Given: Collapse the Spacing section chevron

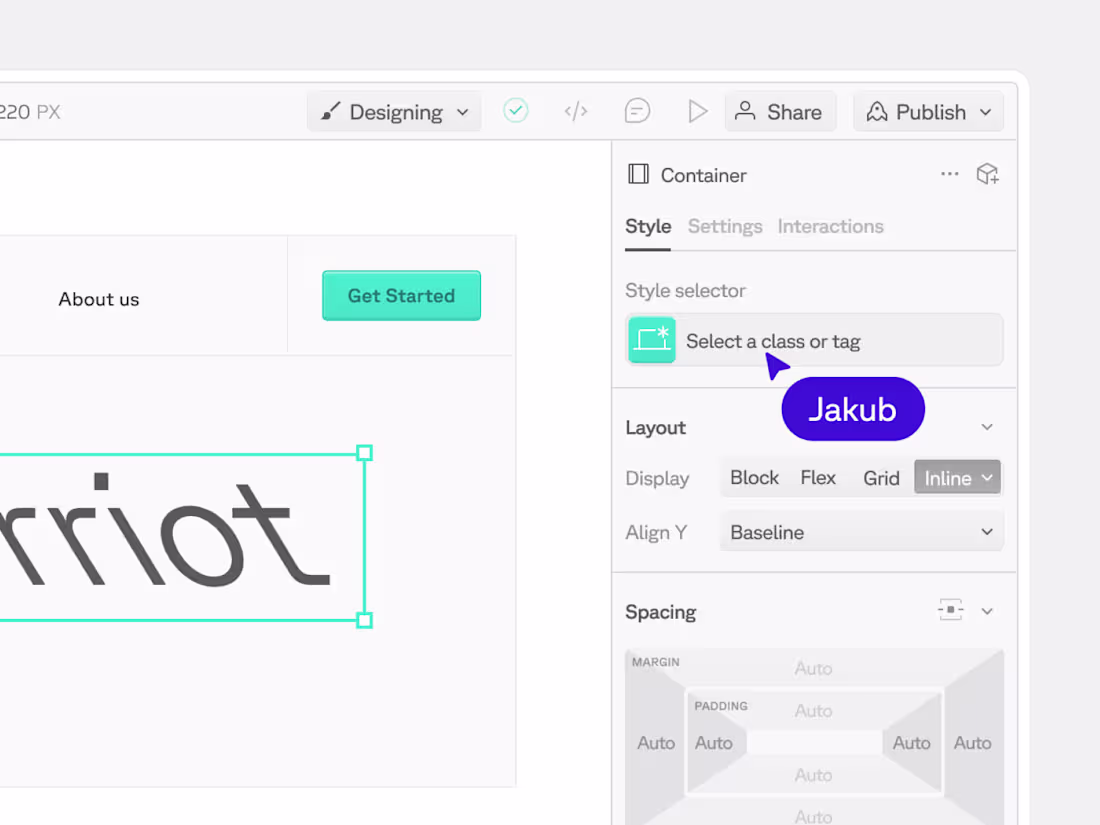Looking at the screenshot, I should click(x=987, y=611).
